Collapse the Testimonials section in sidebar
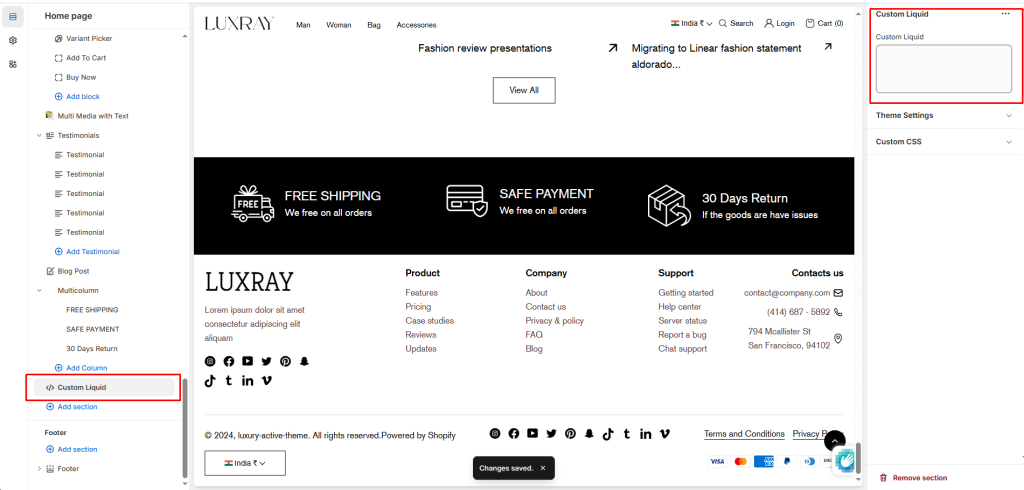The width and height of the screenshot is (1024, 490). 39,135
